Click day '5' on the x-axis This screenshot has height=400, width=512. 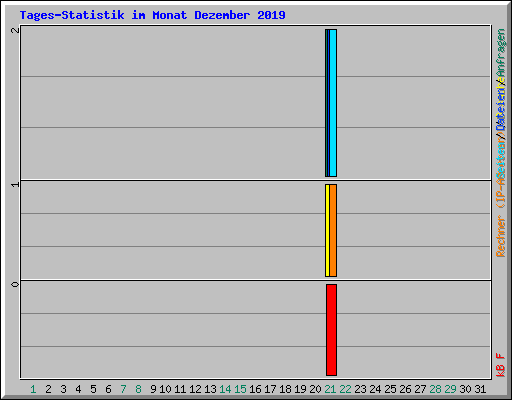93,389
